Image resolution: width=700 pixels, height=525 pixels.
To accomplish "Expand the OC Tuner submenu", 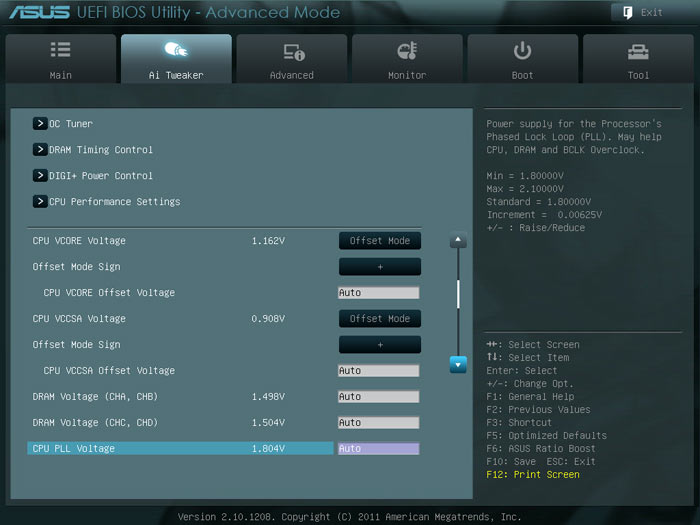I will coord(40,124).
